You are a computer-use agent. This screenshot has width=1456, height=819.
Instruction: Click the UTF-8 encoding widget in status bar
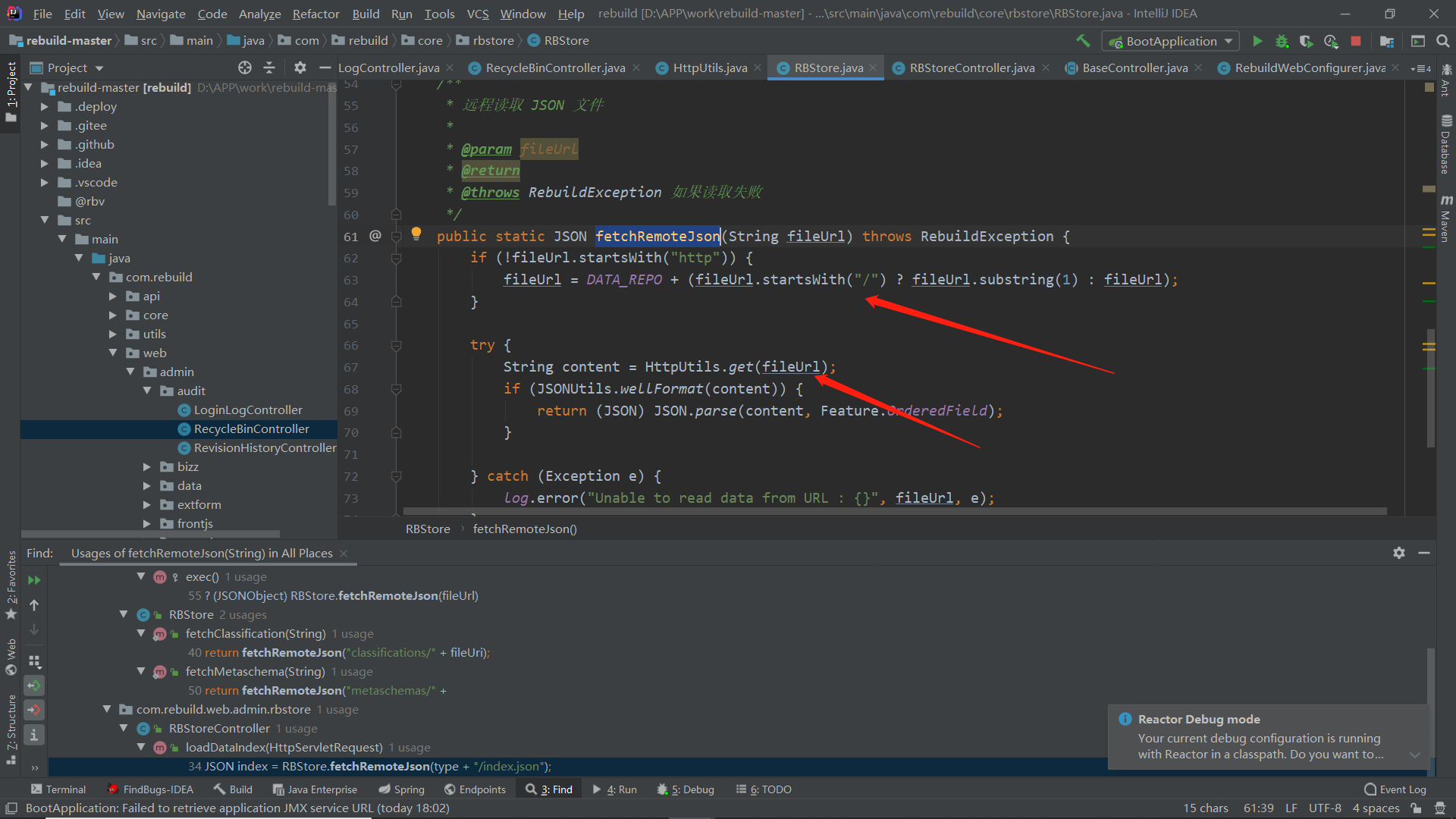[x=1325, y=808]
